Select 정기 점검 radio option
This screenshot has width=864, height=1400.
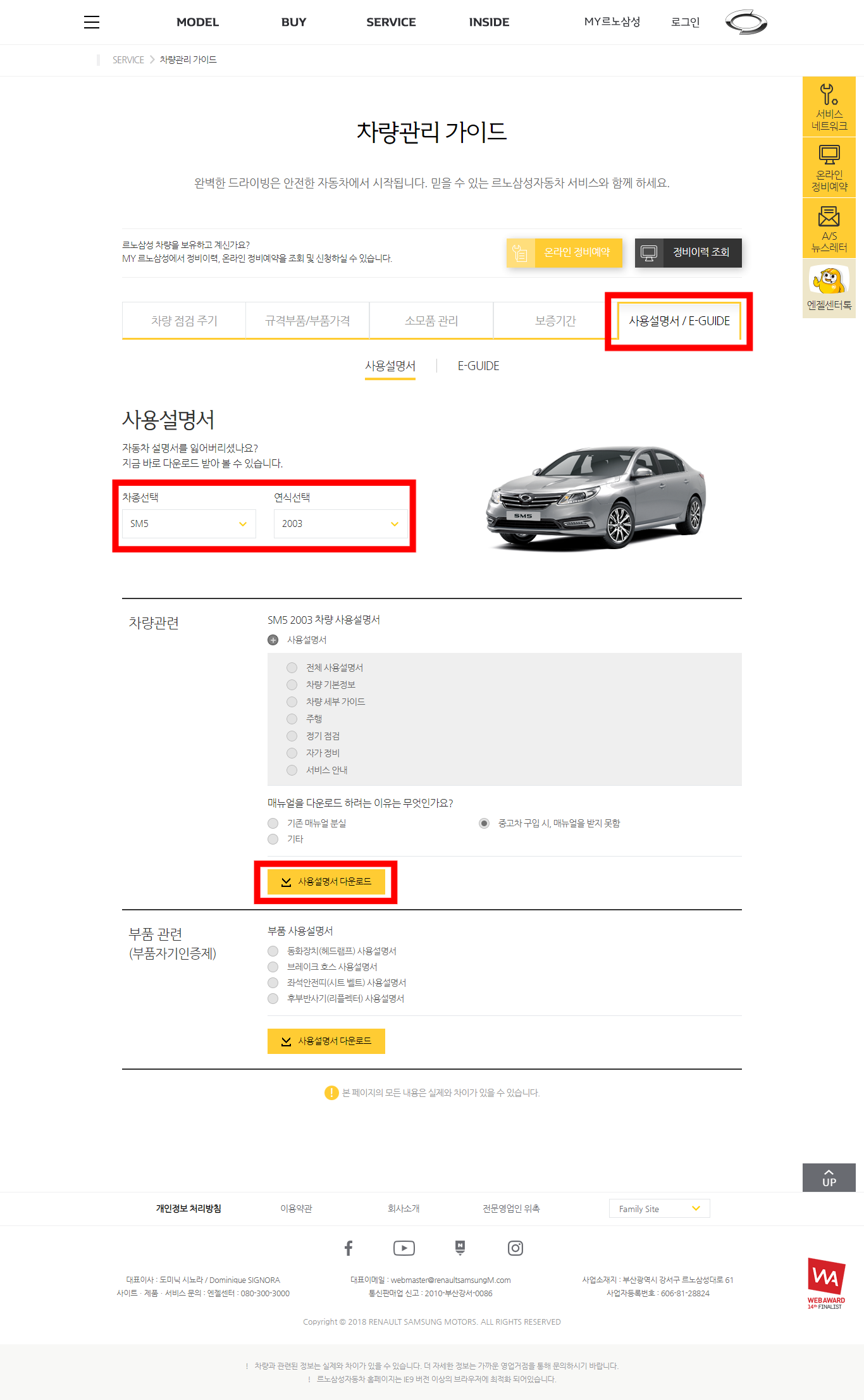coord(292,736)
